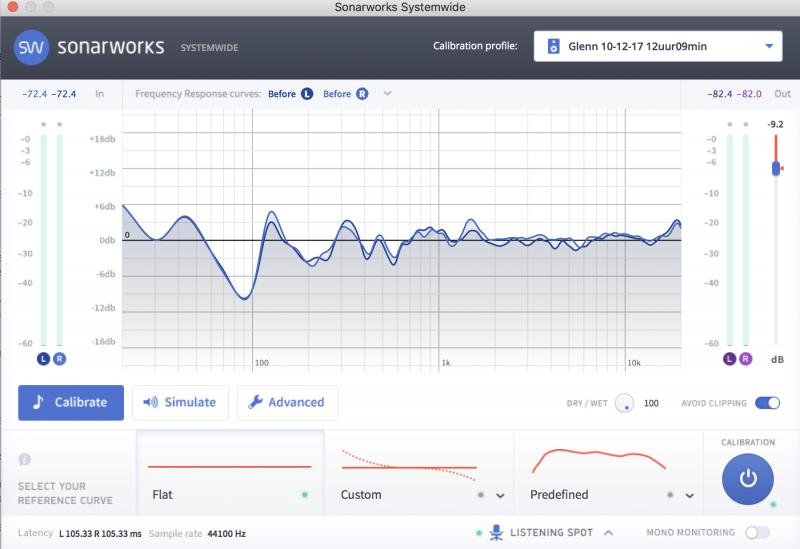The width and height of the screenshot is (800, 549).
Task: Open the Advanced settings button
Action: (287, 403)
